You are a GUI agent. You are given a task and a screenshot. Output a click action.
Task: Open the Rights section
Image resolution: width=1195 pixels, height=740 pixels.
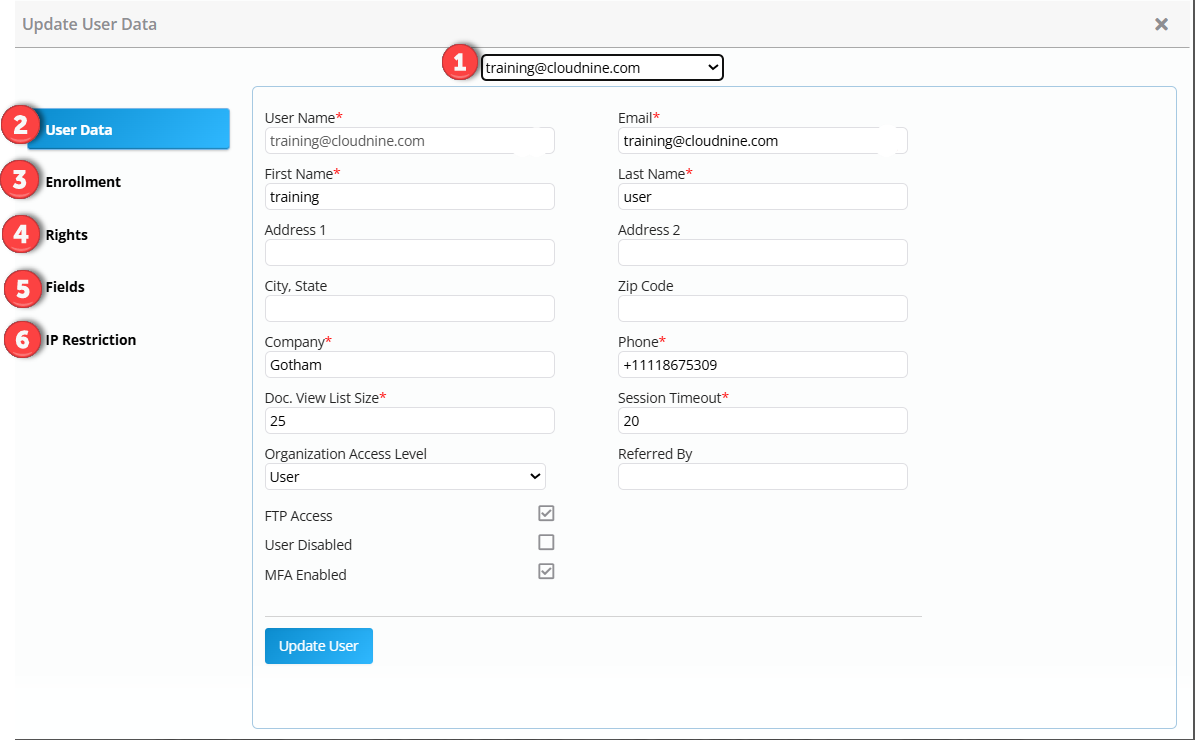66,234
